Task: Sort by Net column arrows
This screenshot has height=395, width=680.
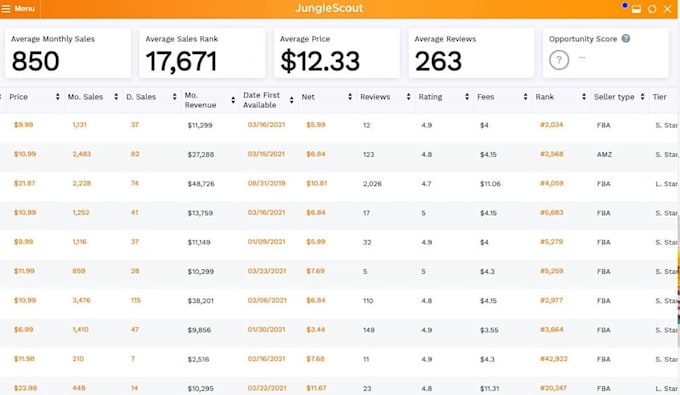Action: tap(350, 97)
